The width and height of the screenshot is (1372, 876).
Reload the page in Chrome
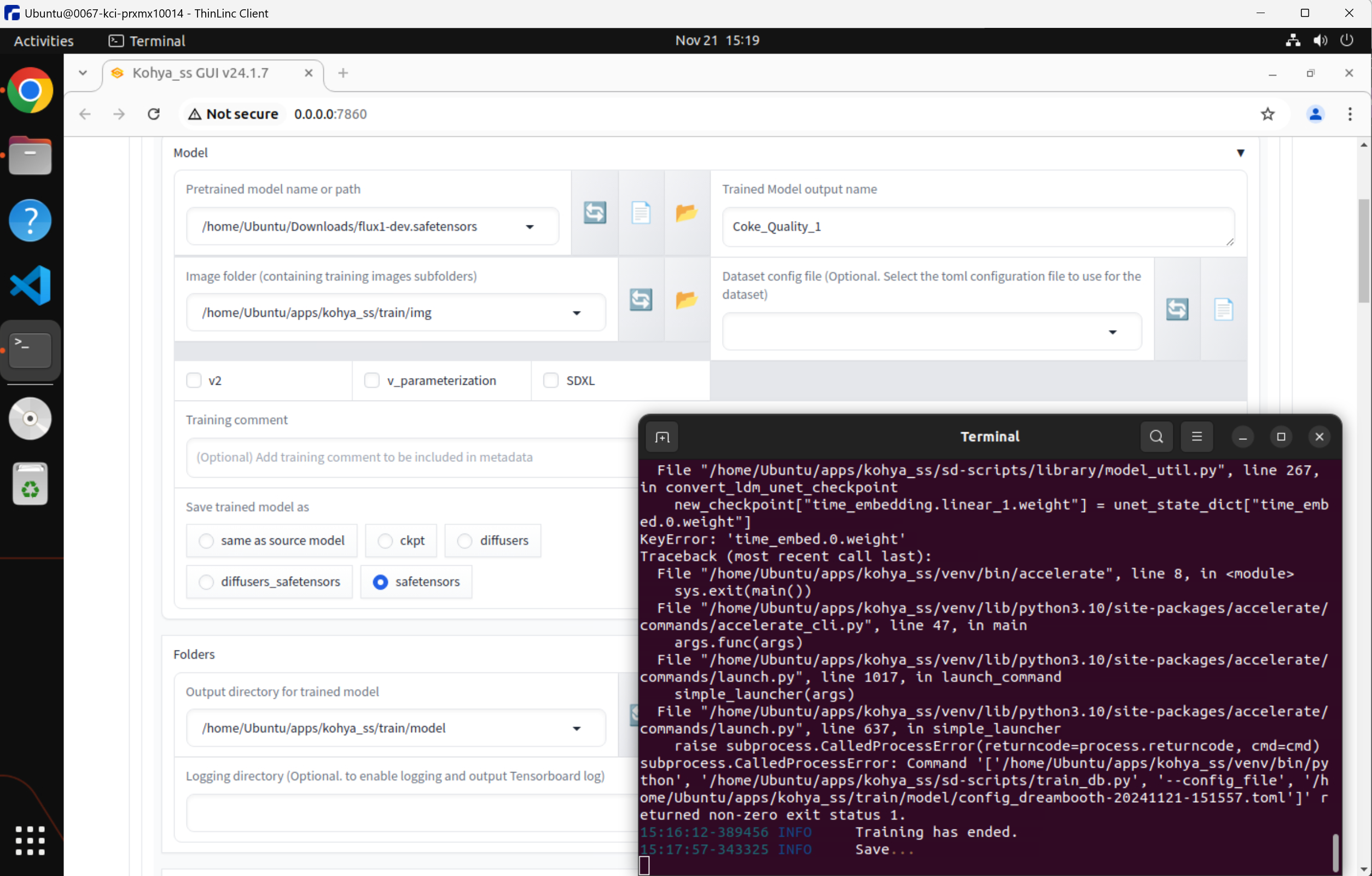153,114
